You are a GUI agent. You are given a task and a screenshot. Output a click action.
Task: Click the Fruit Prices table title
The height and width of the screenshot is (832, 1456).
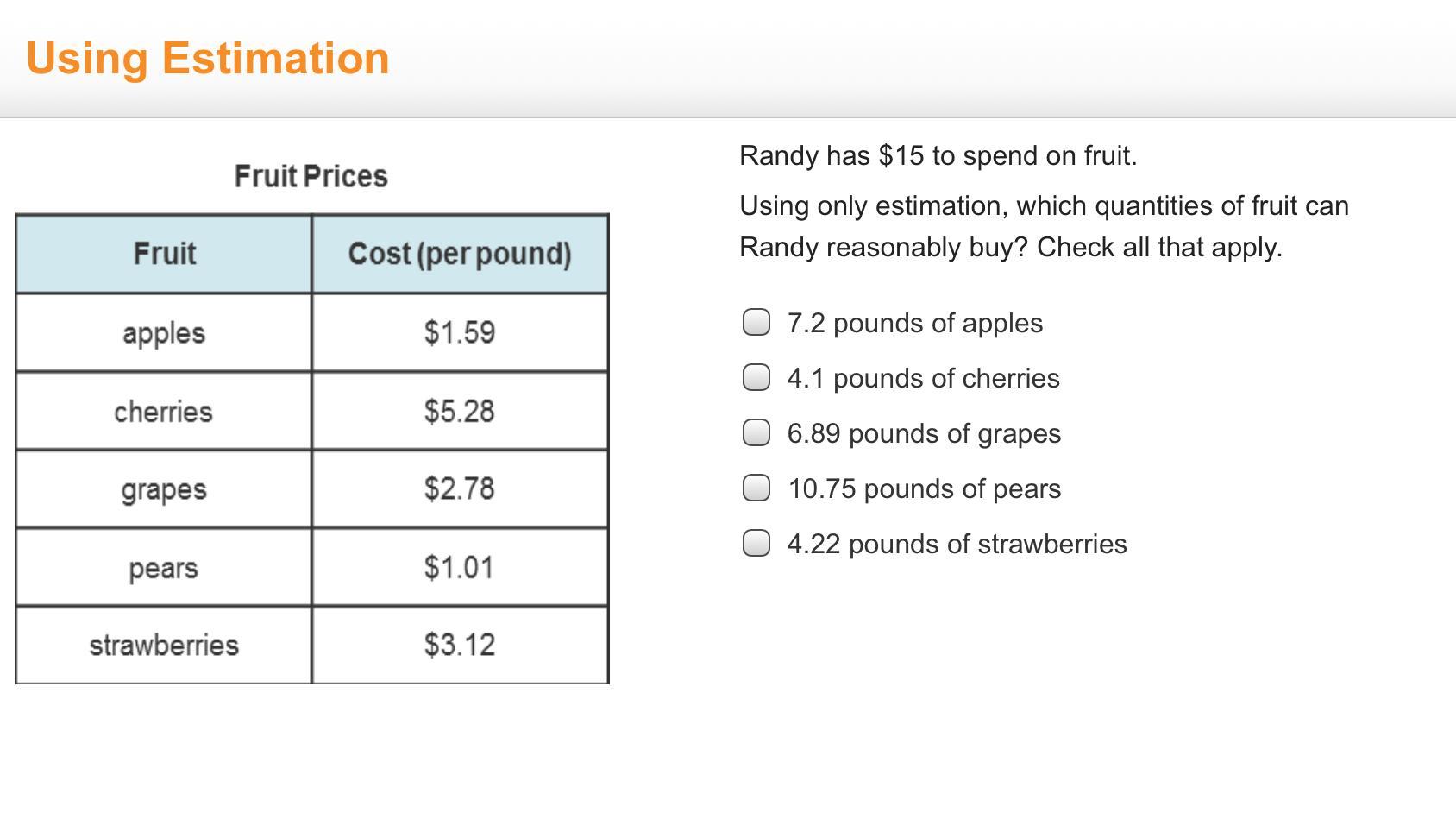[x=311, y=176]
